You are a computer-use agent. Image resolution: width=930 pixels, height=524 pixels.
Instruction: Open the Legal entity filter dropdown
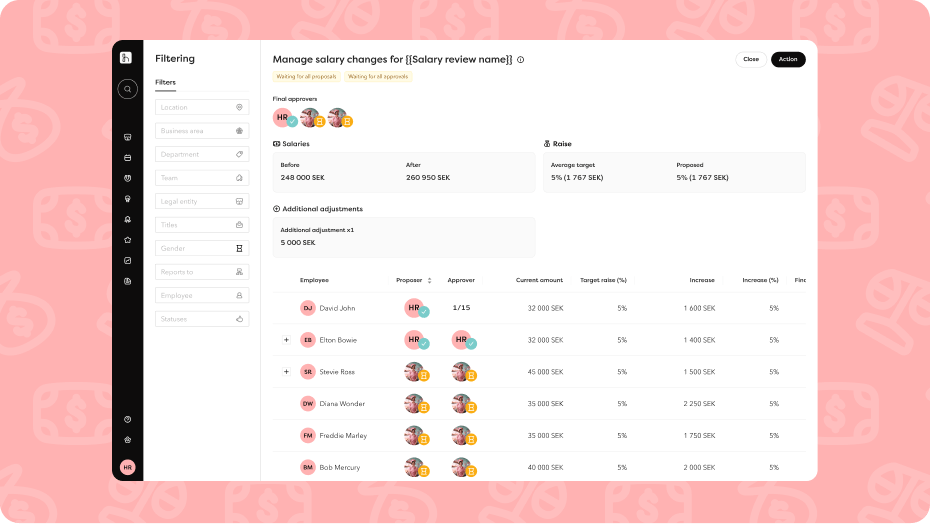click(202, 201)
